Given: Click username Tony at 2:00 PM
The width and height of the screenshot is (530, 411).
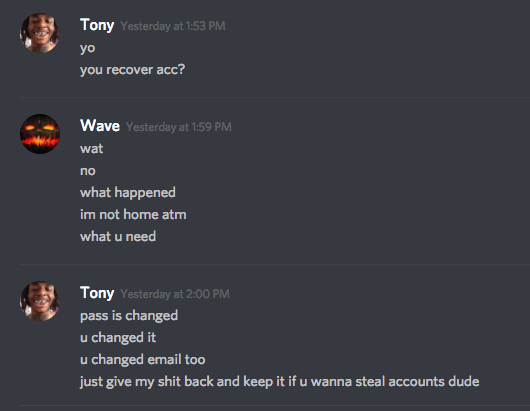Looking at the screenshot, I should pos(97,293).
